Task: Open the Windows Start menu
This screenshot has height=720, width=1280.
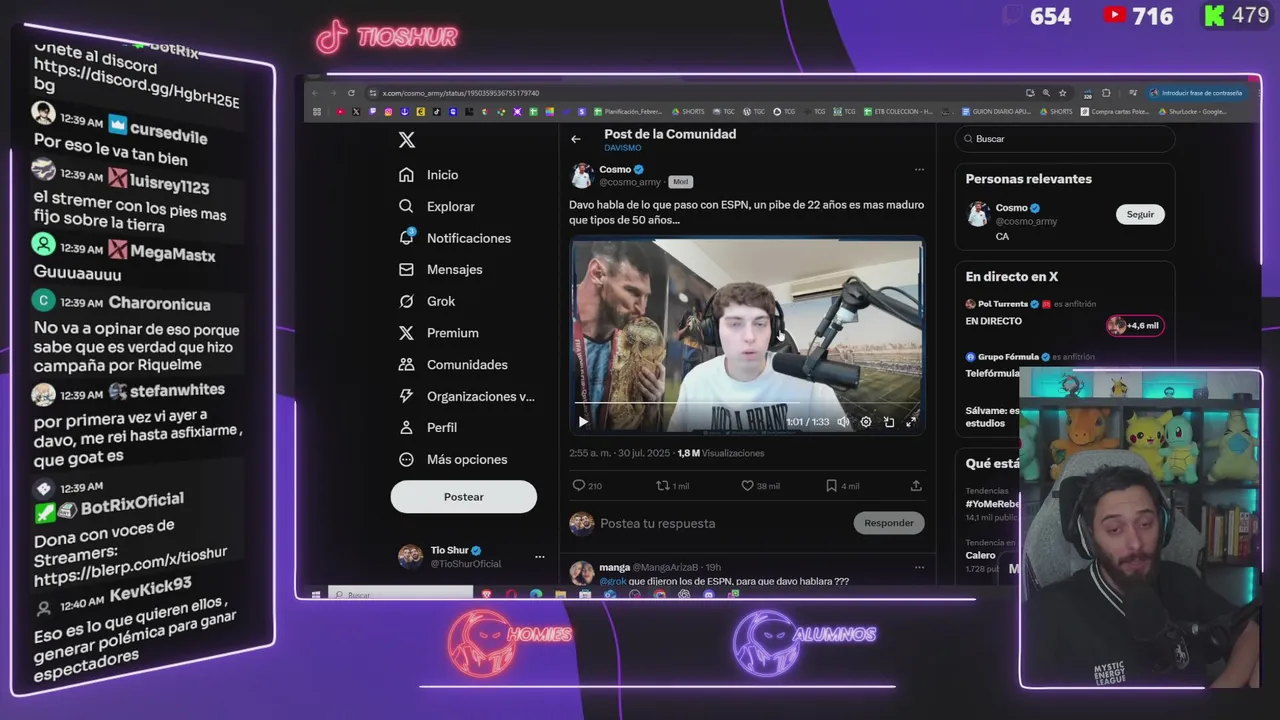Action: (316, 595)
